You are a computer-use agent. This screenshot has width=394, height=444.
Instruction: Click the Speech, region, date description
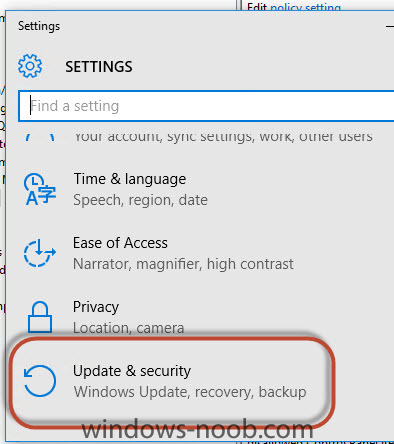[140, 200]
